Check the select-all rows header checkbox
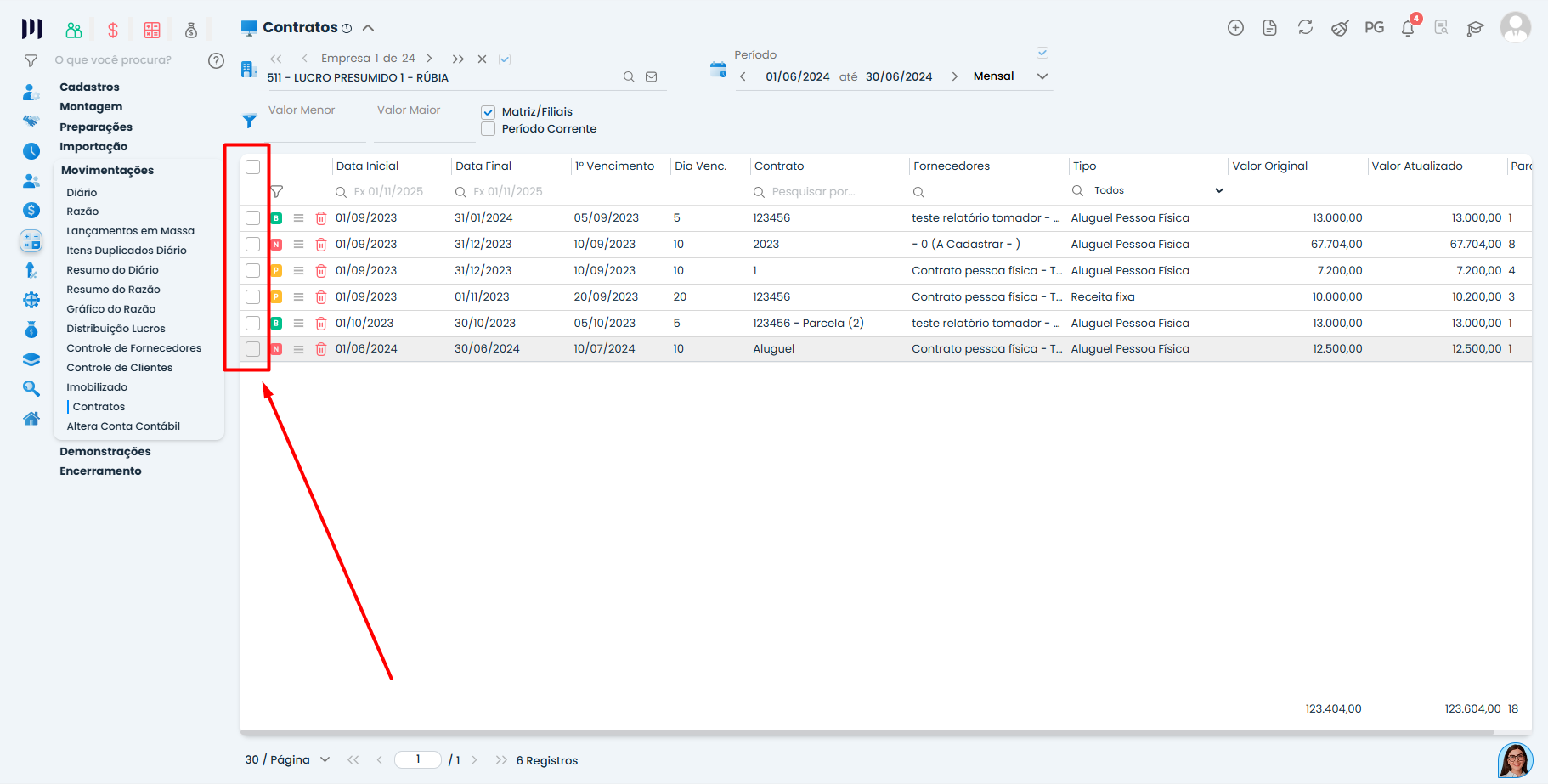This screenshot has width=1548, height=784. coord(253,166)
